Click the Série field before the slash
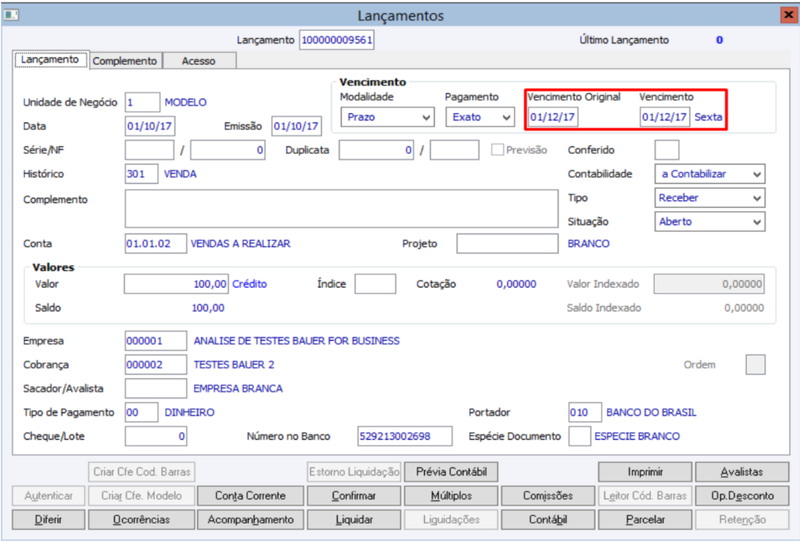 (x=149, y=150)
